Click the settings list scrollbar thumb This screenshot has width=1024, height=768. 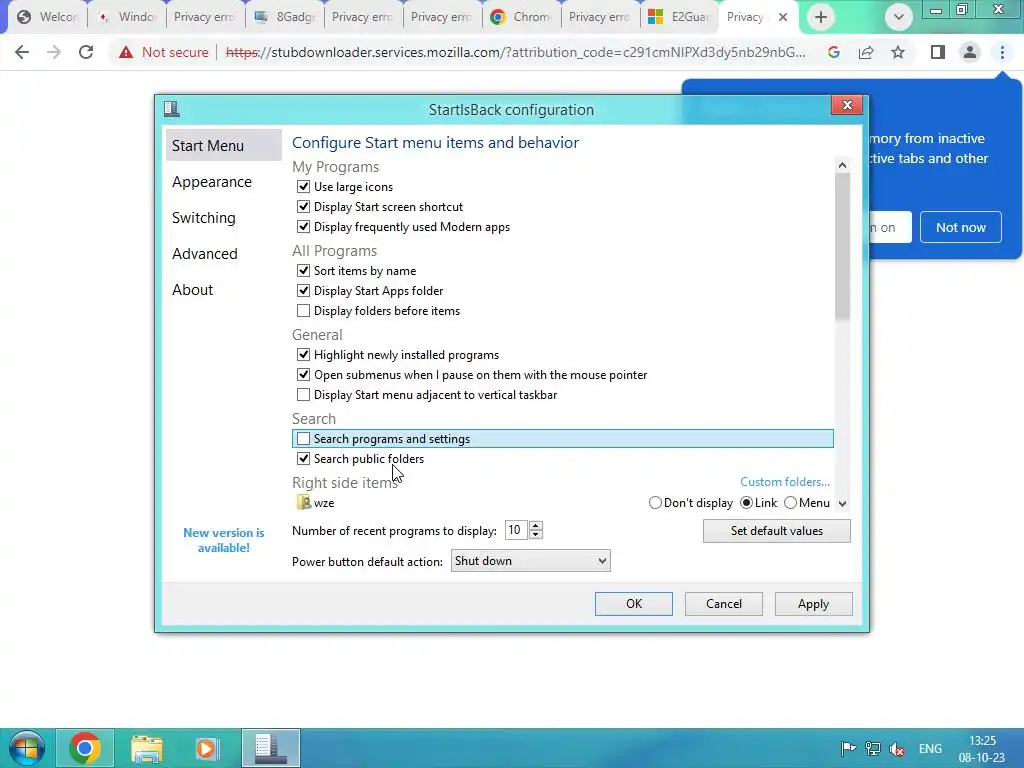[x=842, y=247]
